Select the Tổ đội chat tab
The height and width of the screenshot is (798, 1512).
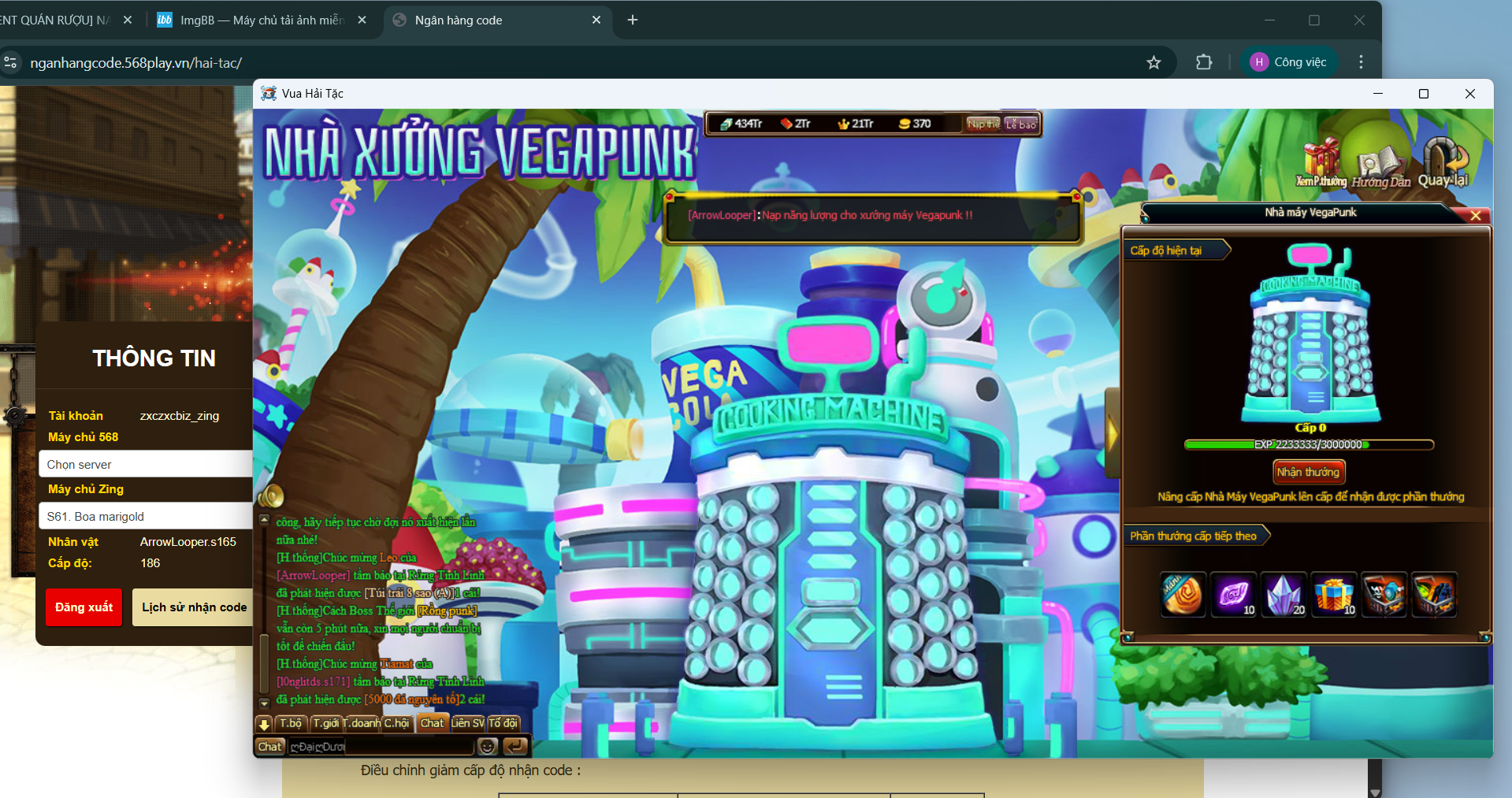click(x=503, y=723)
